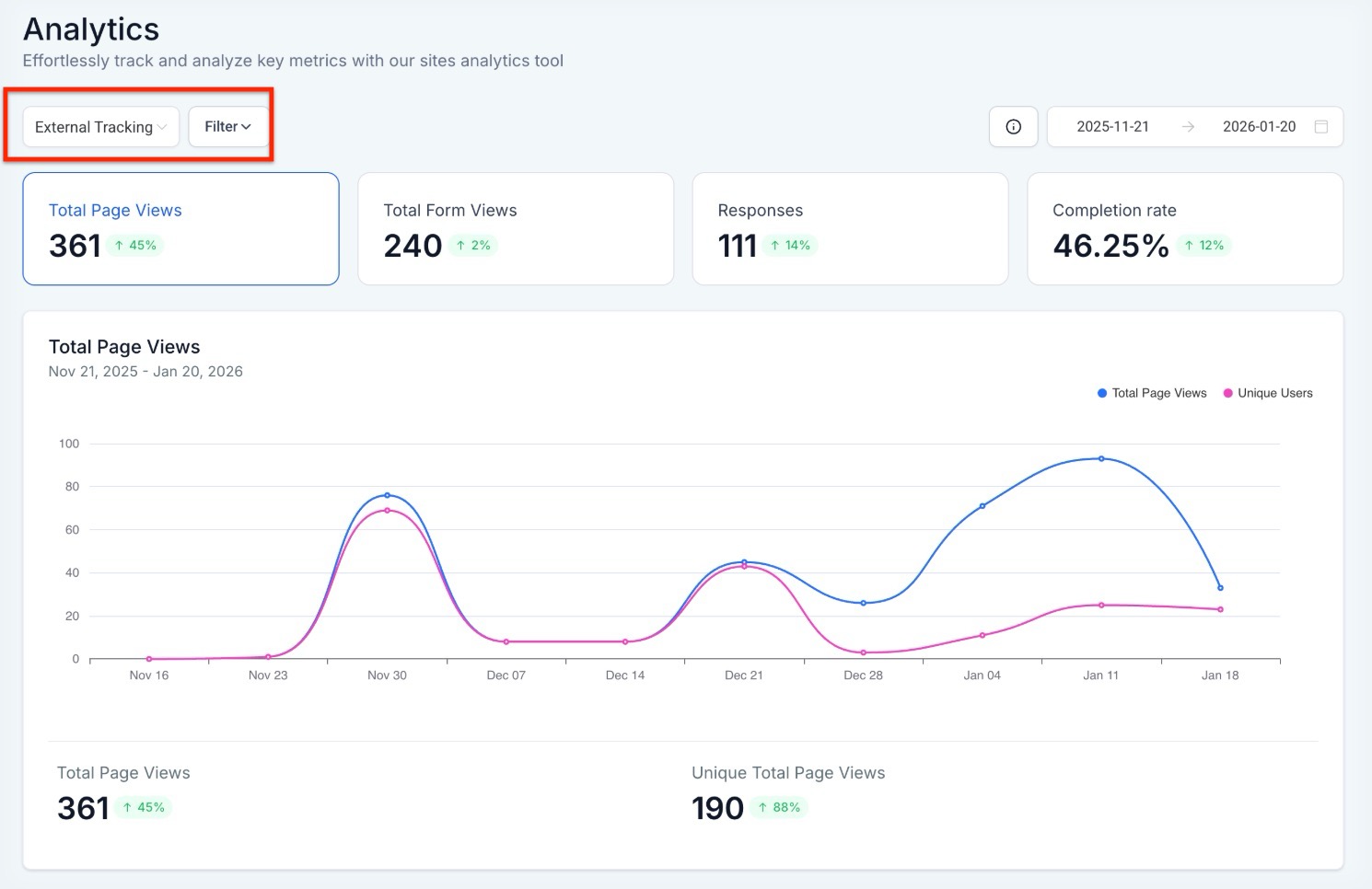Edit the start date 2025-11-21 field
1372x889 pixels.
1112,127
